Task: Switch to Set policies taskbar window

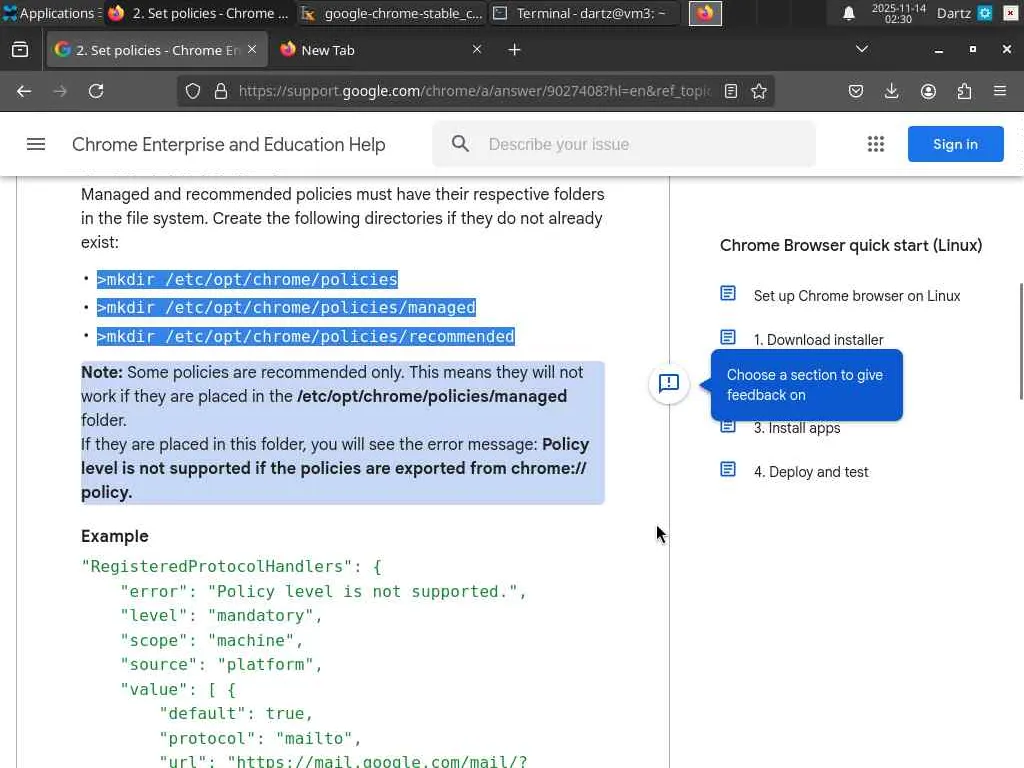Action: point(200,13)
